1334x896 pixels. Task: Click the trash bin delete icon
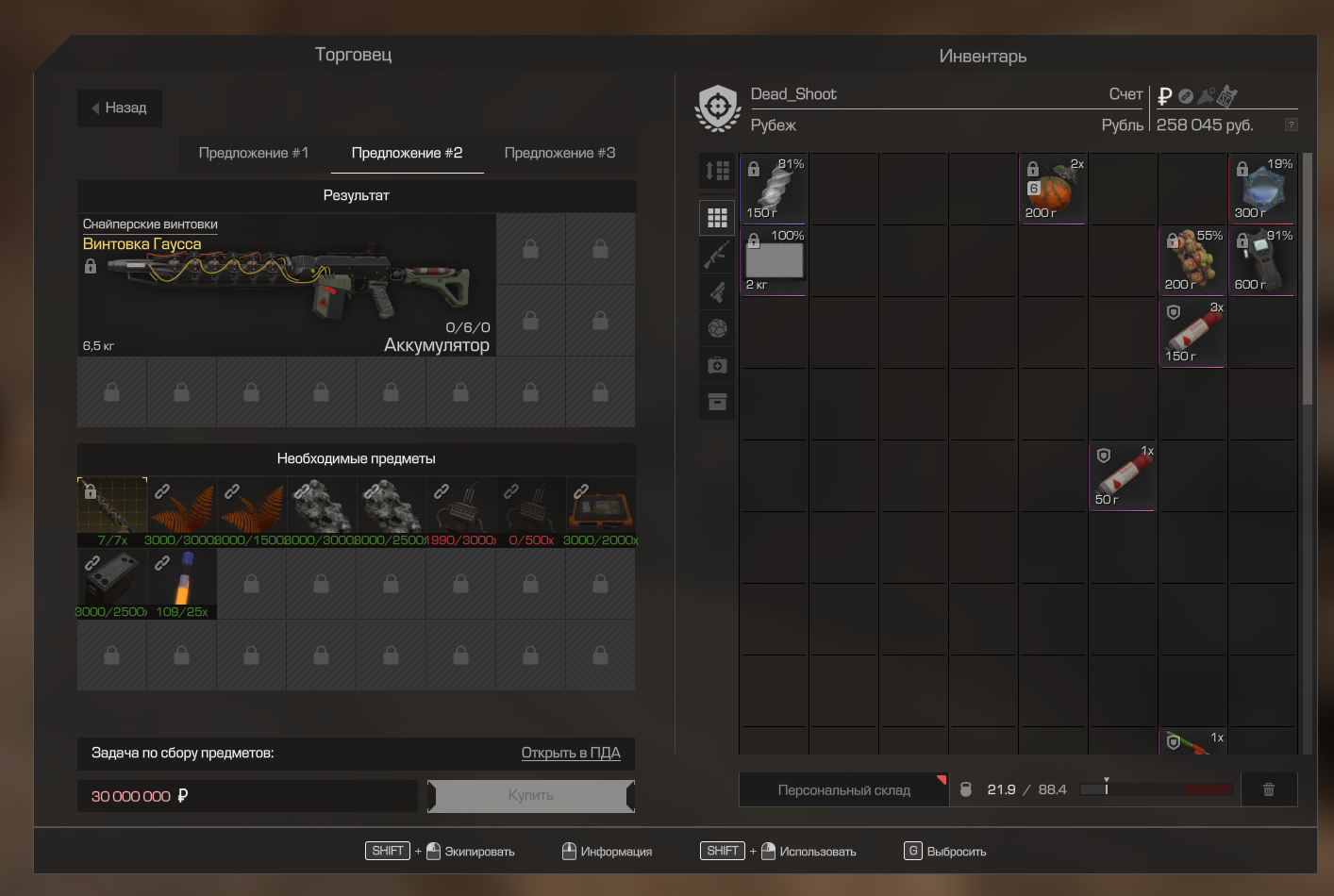click(1269, 789)
